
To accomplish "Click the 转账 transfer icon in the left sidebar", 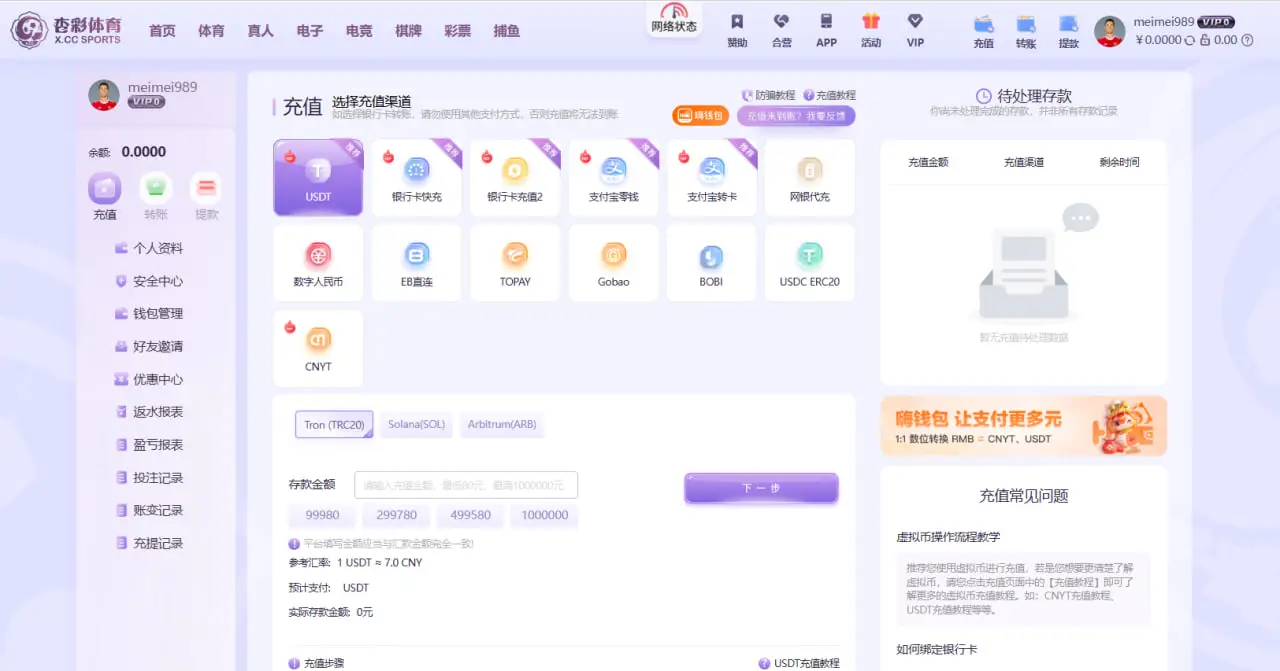I will point(155,188).
